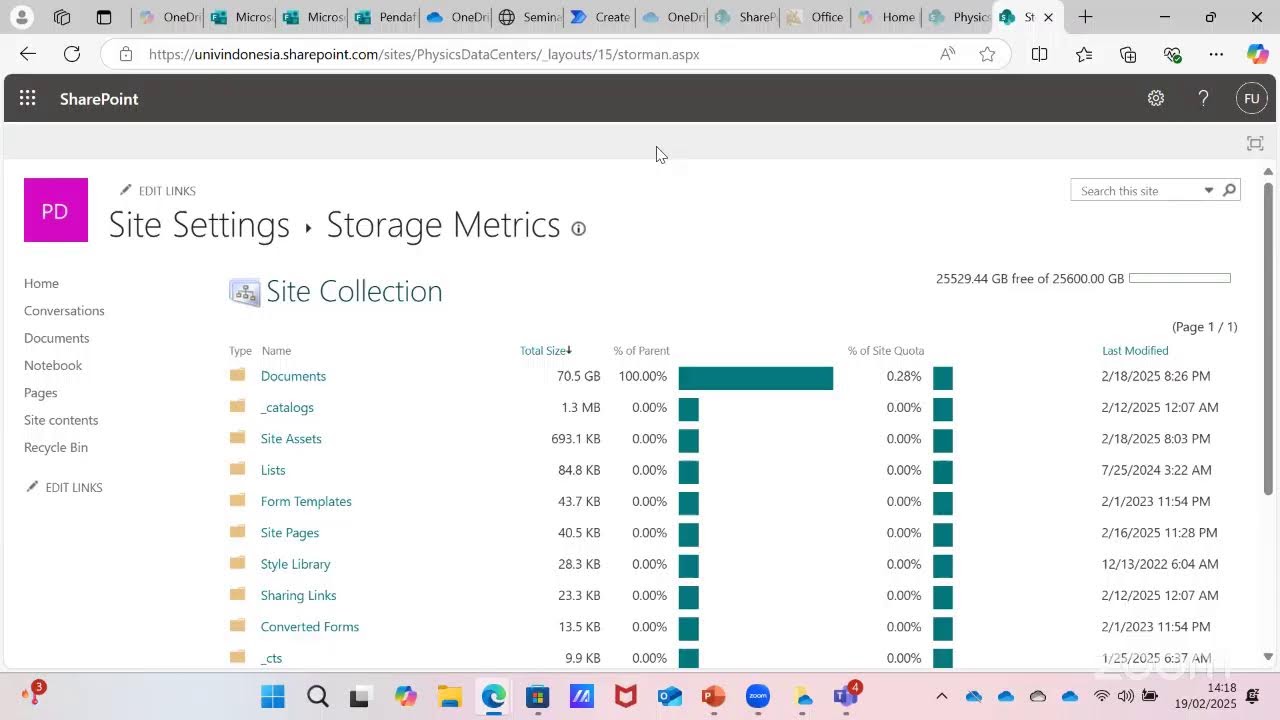Click the focus on content icon
Viewport: 1280px width, 720px height.
point(1255,144)
